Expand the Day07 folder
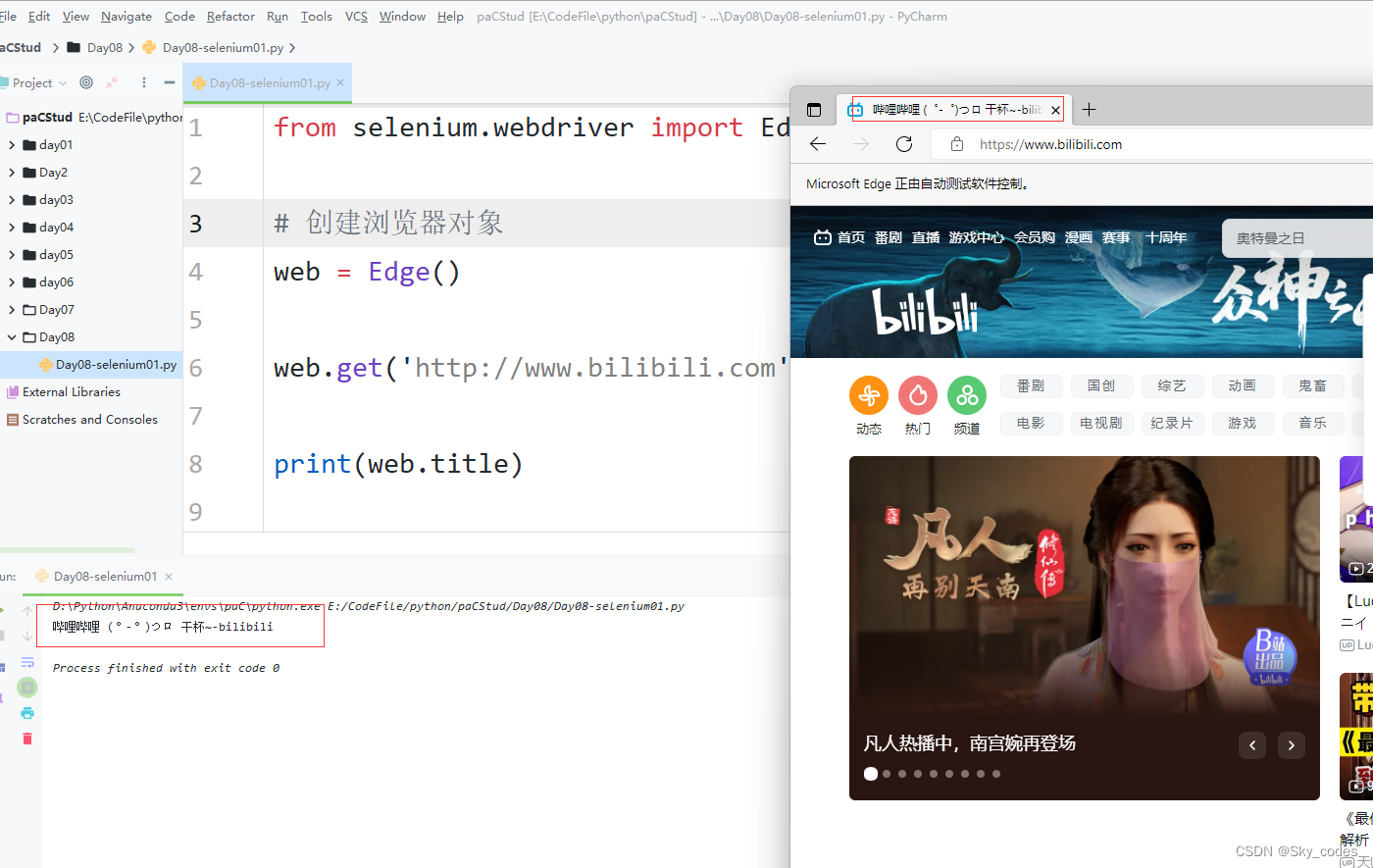 pos(12,310)
